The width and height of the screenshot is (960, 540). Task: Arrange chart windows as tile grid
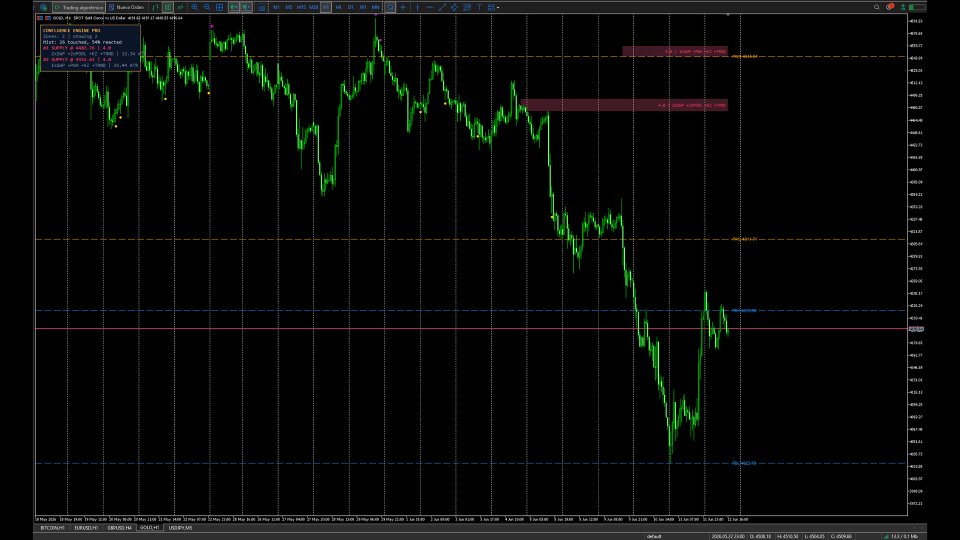220,7
